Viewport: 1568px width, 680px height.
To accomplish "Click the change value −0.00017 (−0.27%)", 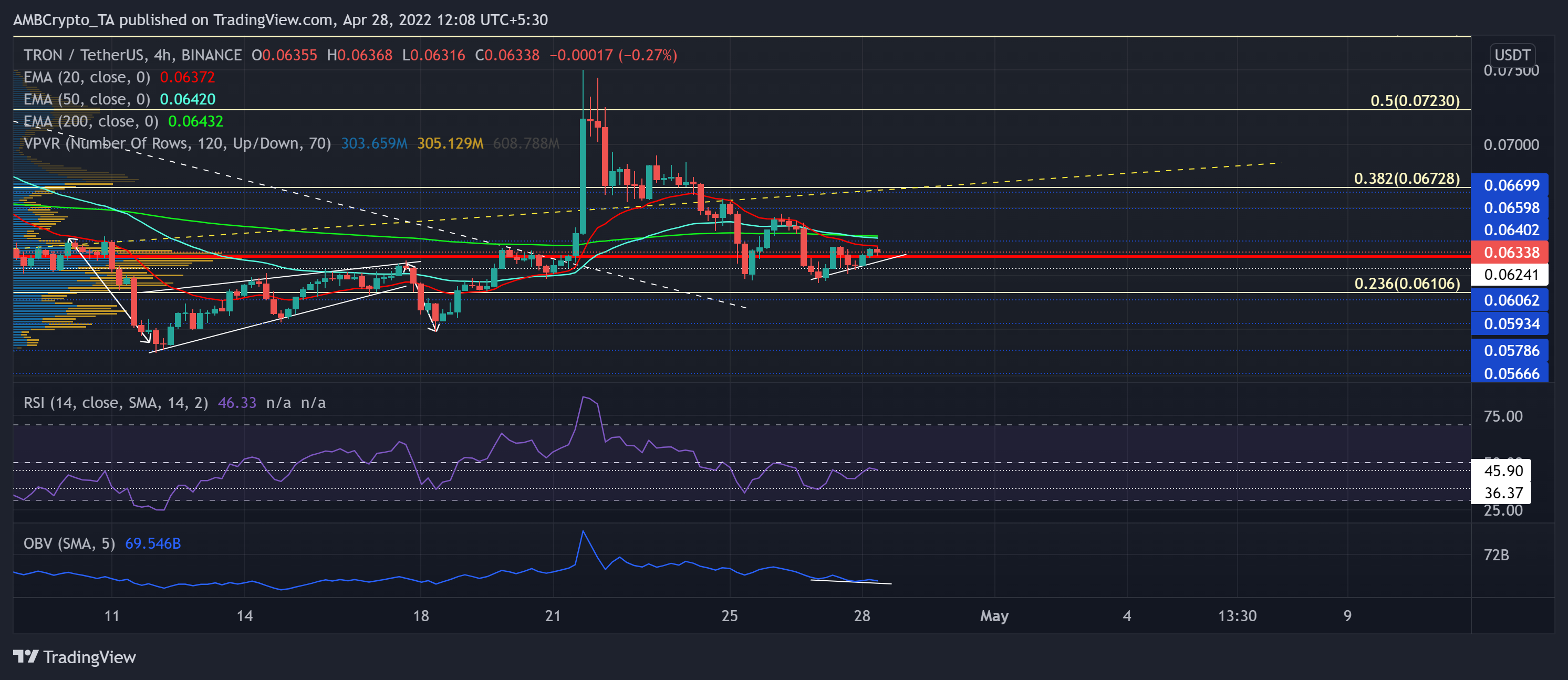I will click(613, 55).
